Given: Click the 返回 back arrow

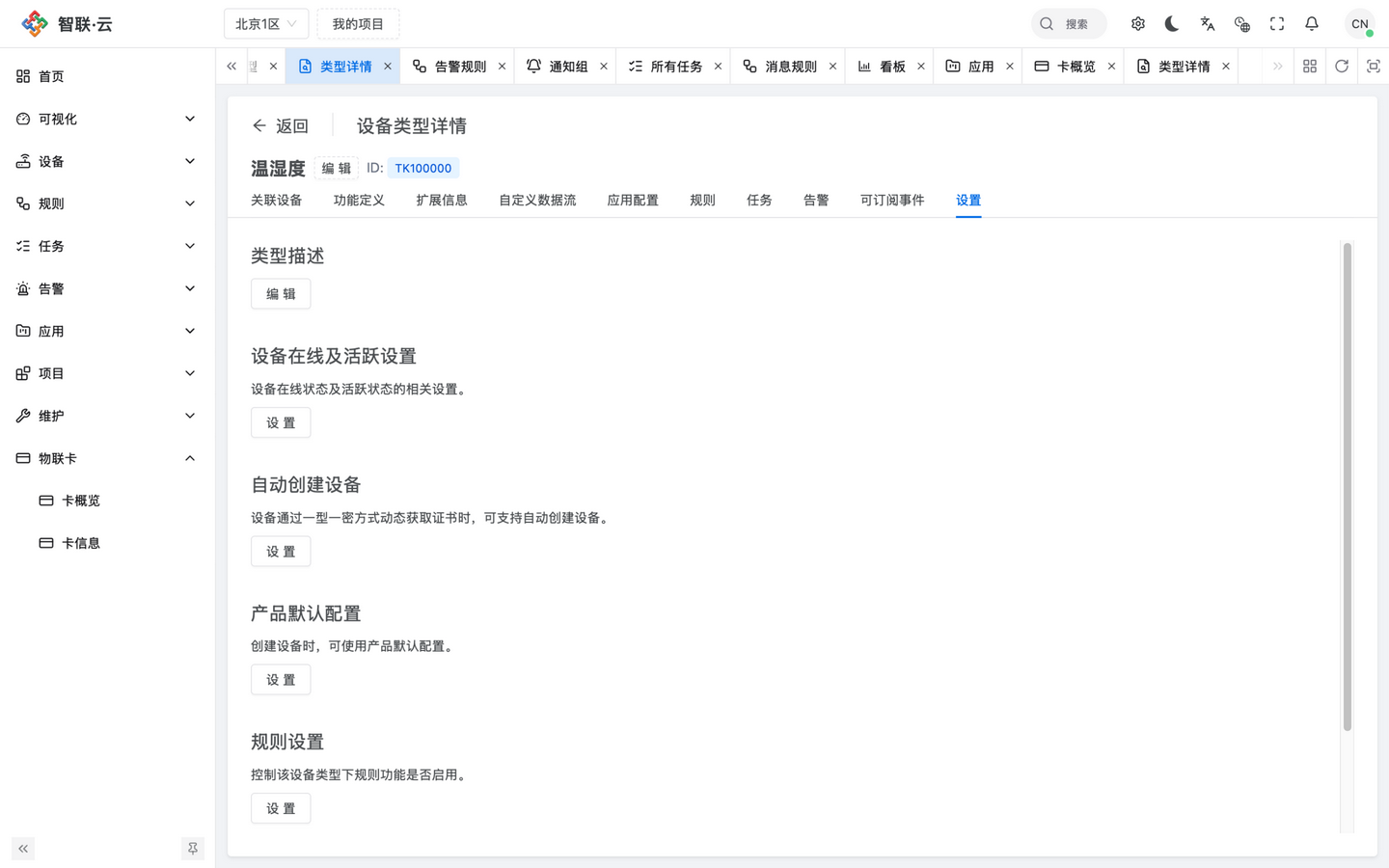Looking at the screenshot, I should pyautogui.click(x=280, y=125).
